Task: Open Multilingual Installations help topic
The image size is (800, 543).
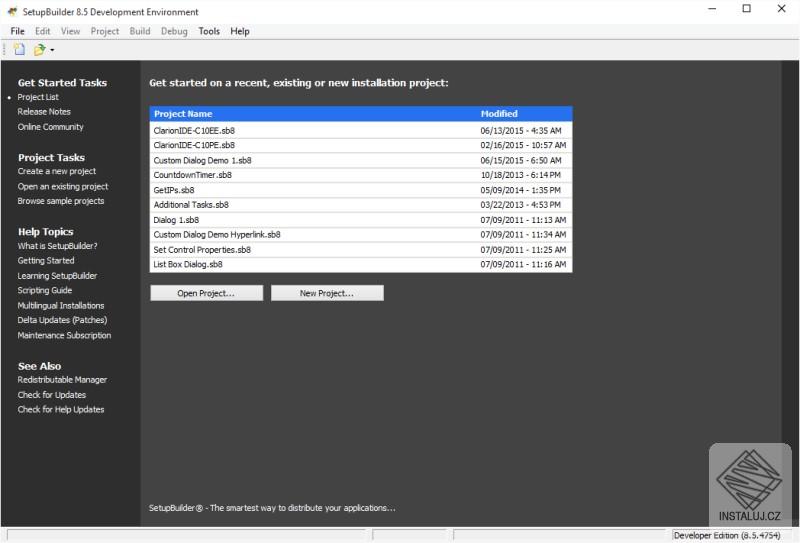Action: [x=61, y=305]
